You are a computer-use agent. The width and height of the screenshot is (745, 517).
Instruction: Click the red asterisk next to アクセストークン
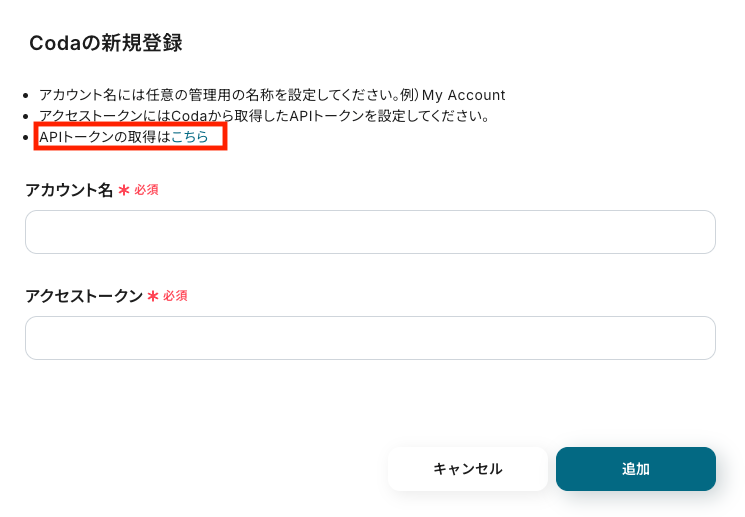(153, 296)
